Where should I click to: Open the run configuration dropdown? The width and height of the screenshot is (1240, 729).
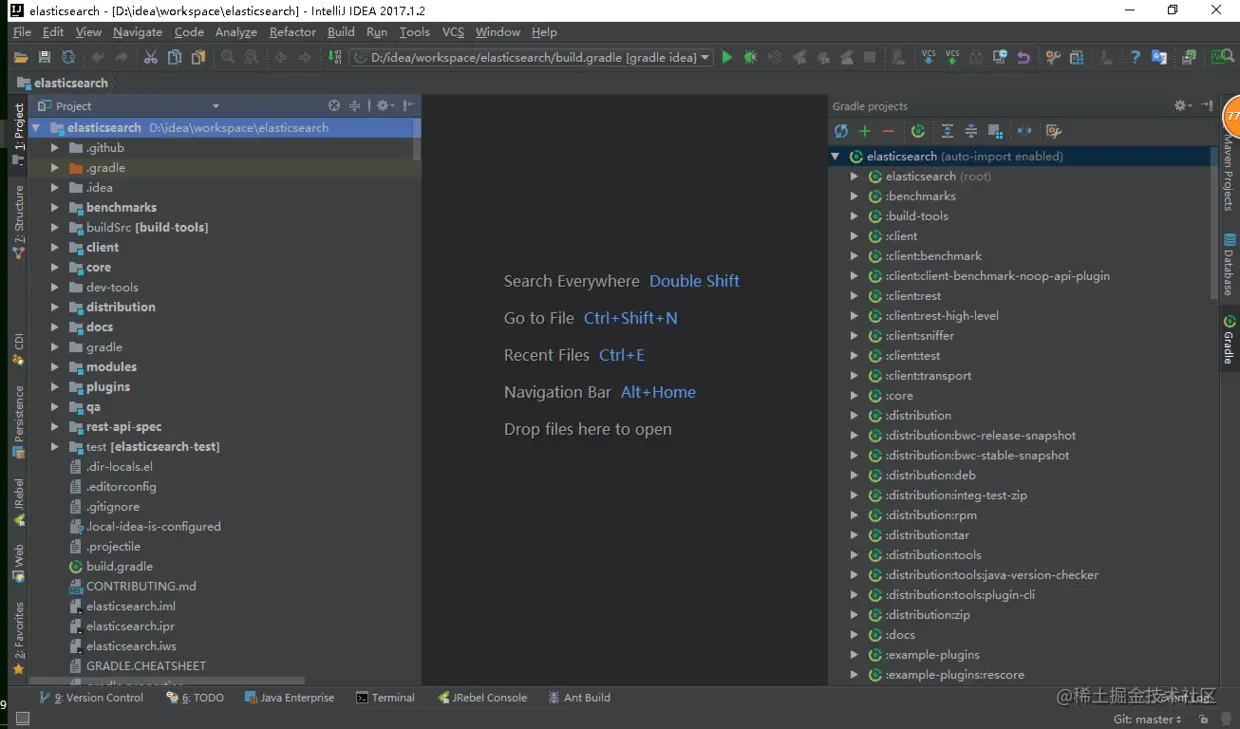pyautogui.click(x=705, y=58)
